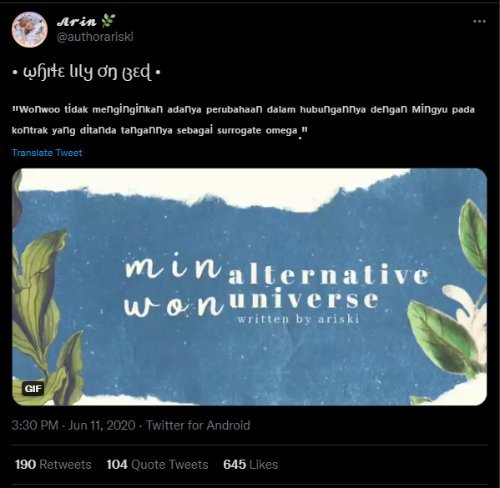This screenshot has height=488, width=500.
Task: Open the 3:30 PM Jun 11, 2020 timestamp
Action: tap(74, 425)
